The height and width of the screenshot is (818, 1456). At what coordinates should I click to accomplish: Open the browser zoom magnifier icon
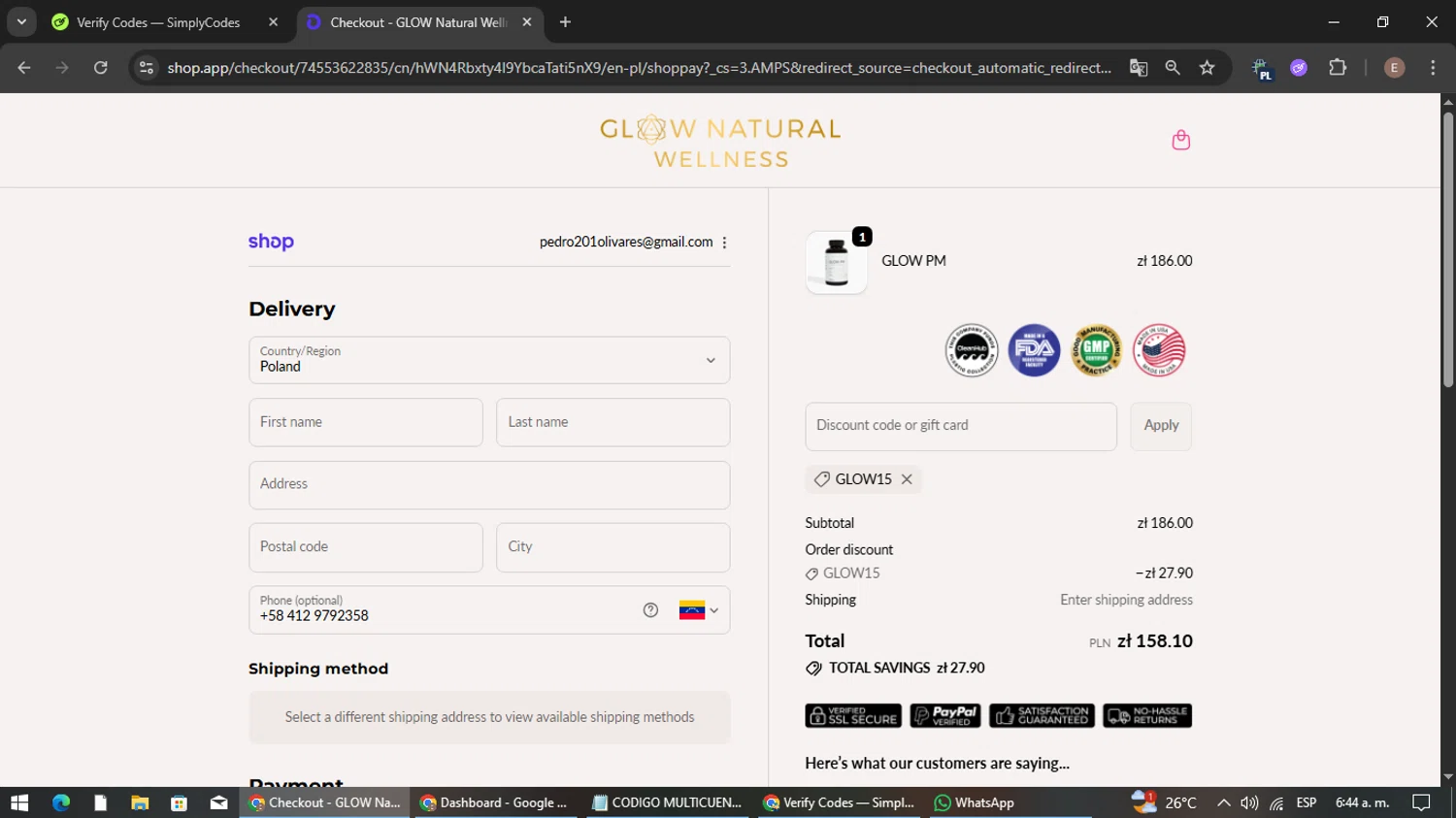point(1173,68)
